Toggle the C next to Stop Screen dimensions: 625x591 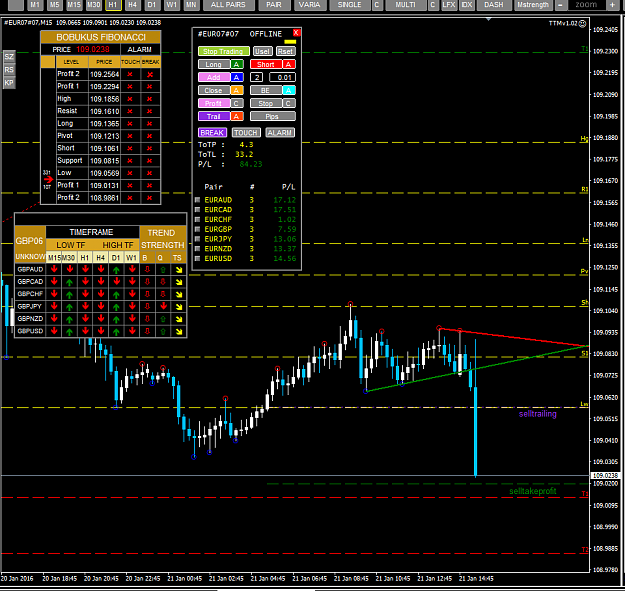pos(289,104)
